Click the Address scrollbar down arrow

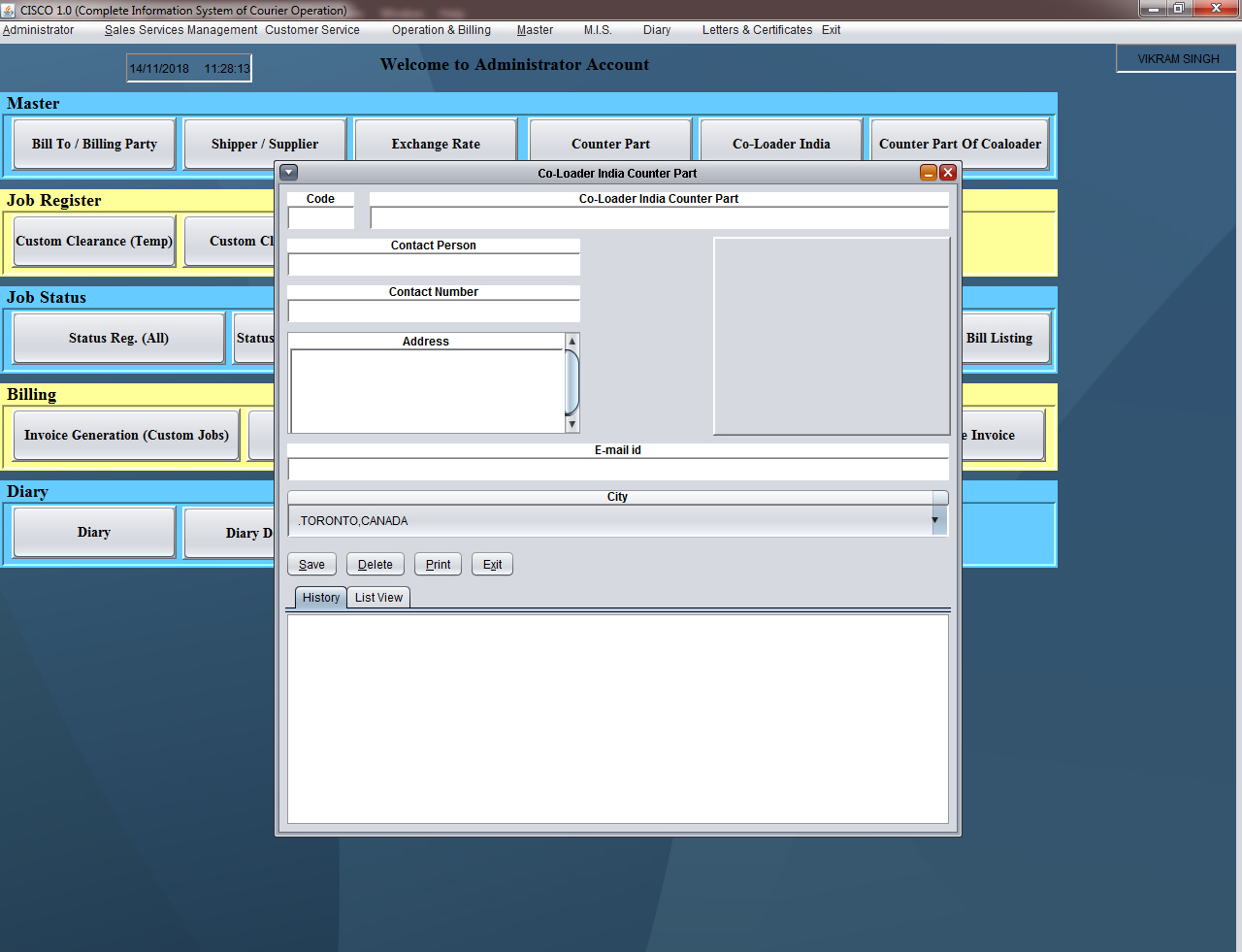pyautogui.click(x=572, y=424)
